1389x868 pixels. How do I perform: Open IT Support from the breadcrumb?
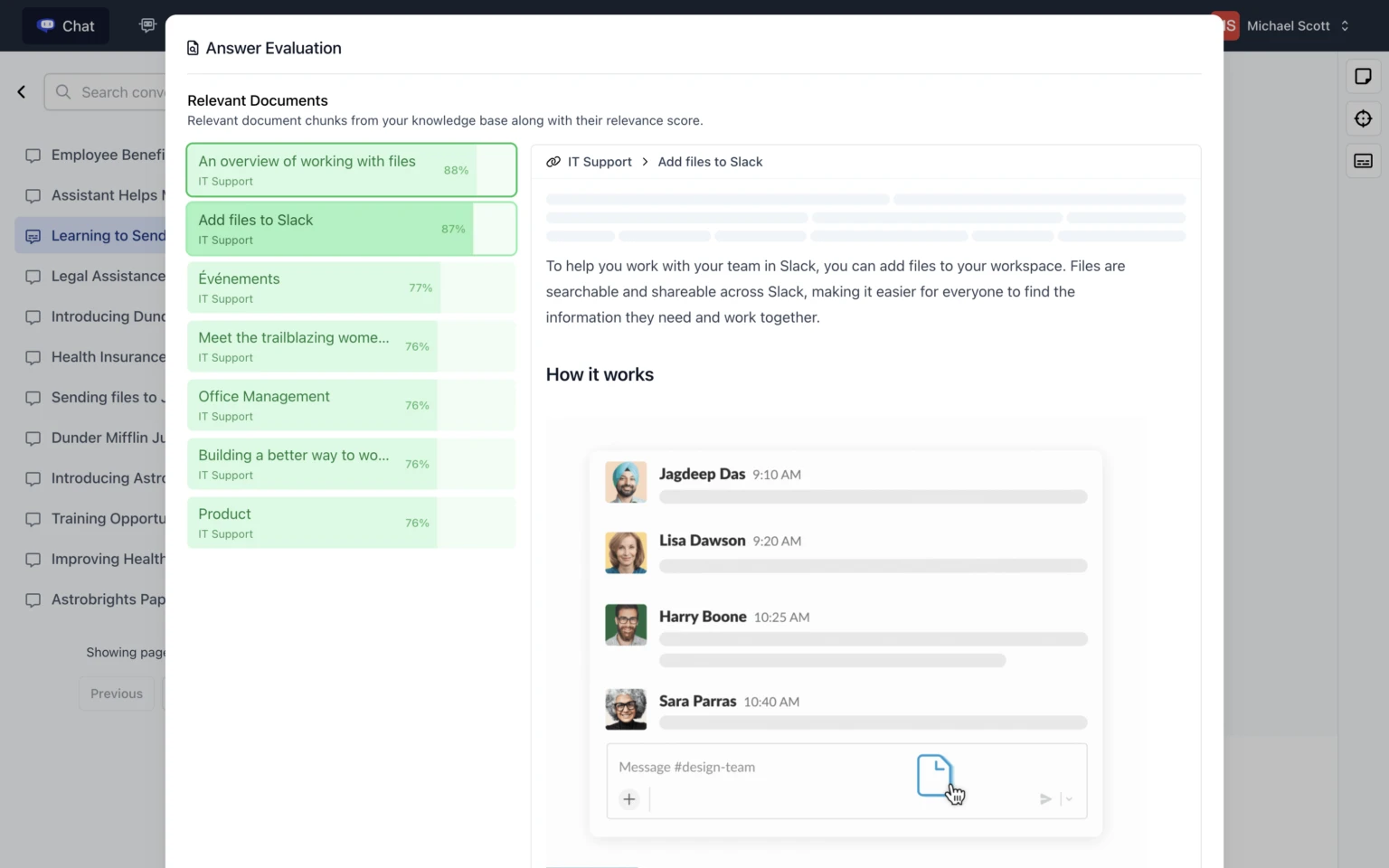pyautogui.click(x=600, y=161)
